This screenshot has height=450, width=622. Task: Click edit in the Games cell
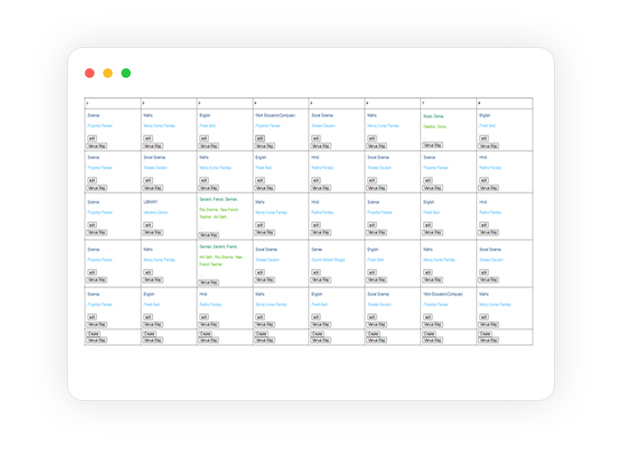pos(316,272)
